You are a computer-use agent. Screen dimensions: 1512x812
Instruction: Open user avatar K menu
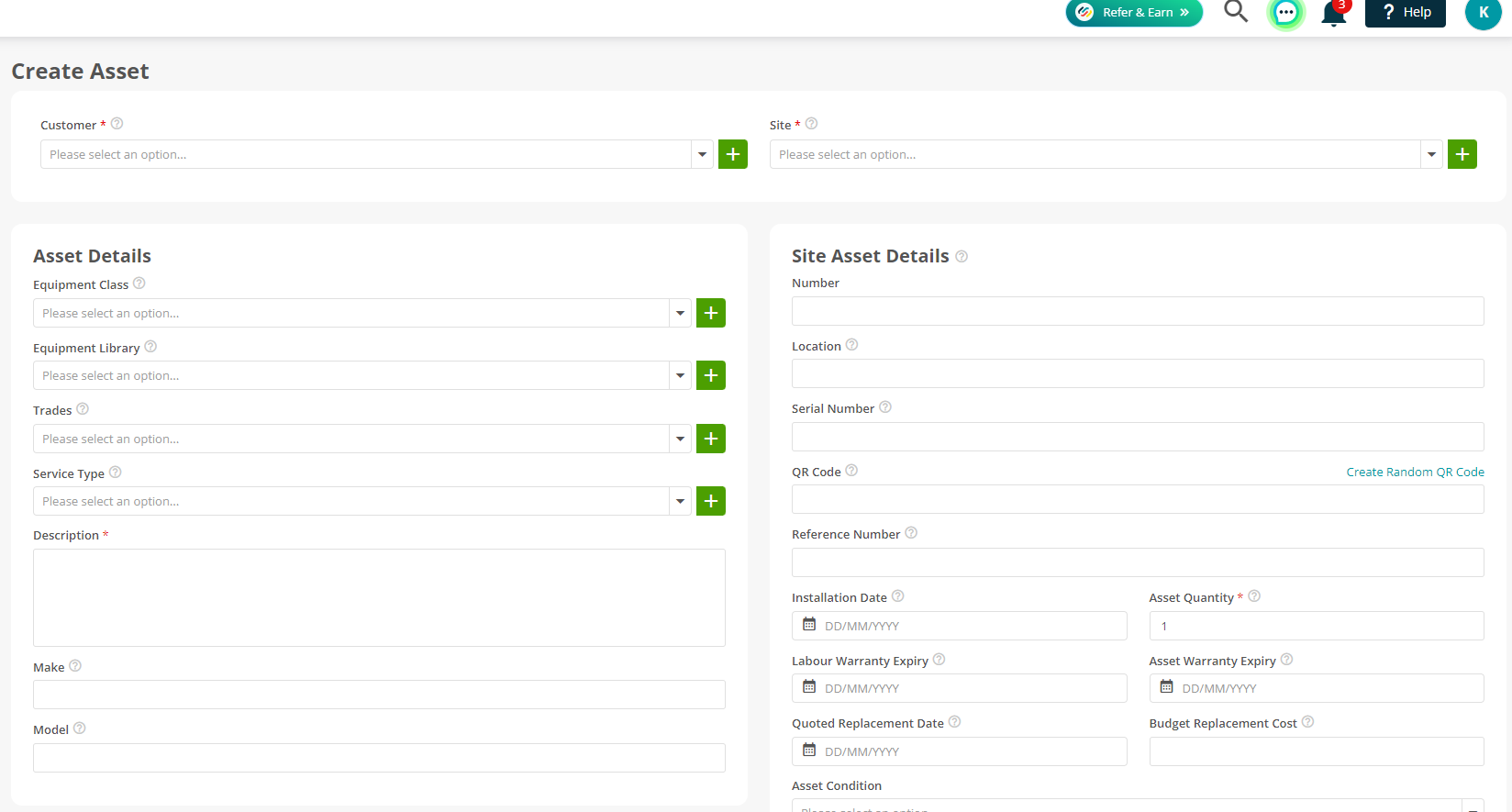click(1483, 13)
